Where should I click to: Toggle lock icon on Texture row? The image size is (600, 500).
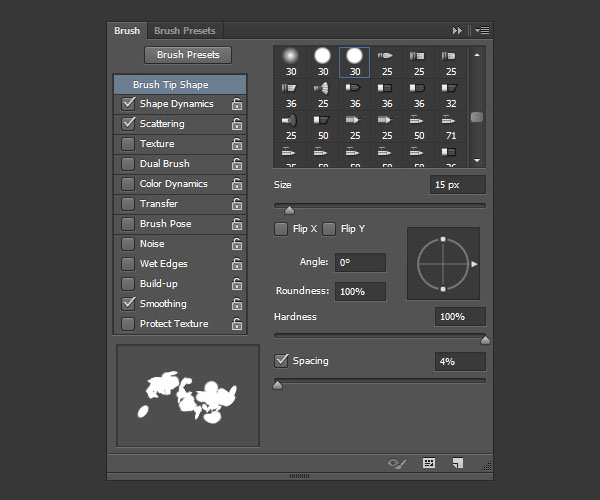coord(237,144)
